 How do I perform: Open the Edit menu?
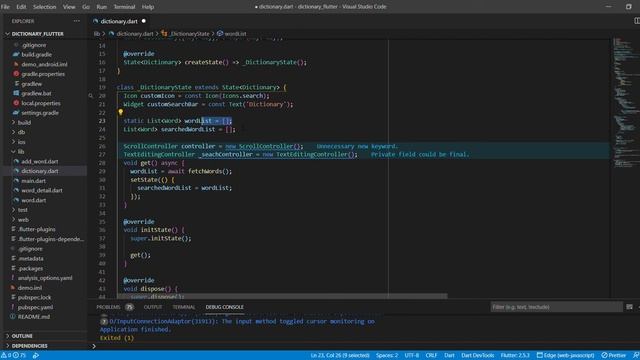(x=21, y=7)
